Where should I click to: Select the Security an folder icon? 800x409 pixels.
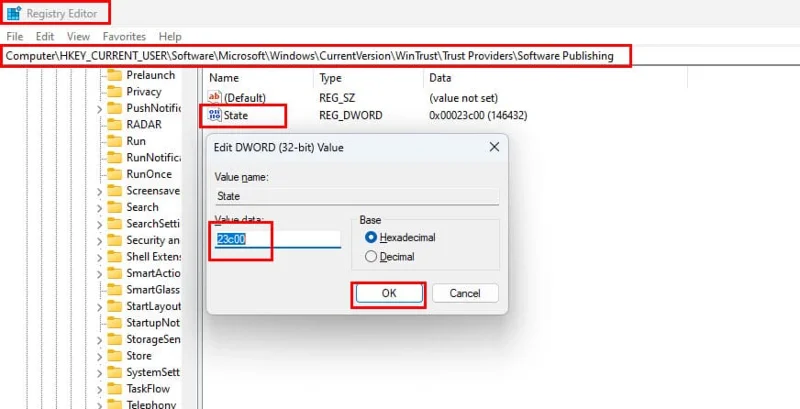coord(115,240)
